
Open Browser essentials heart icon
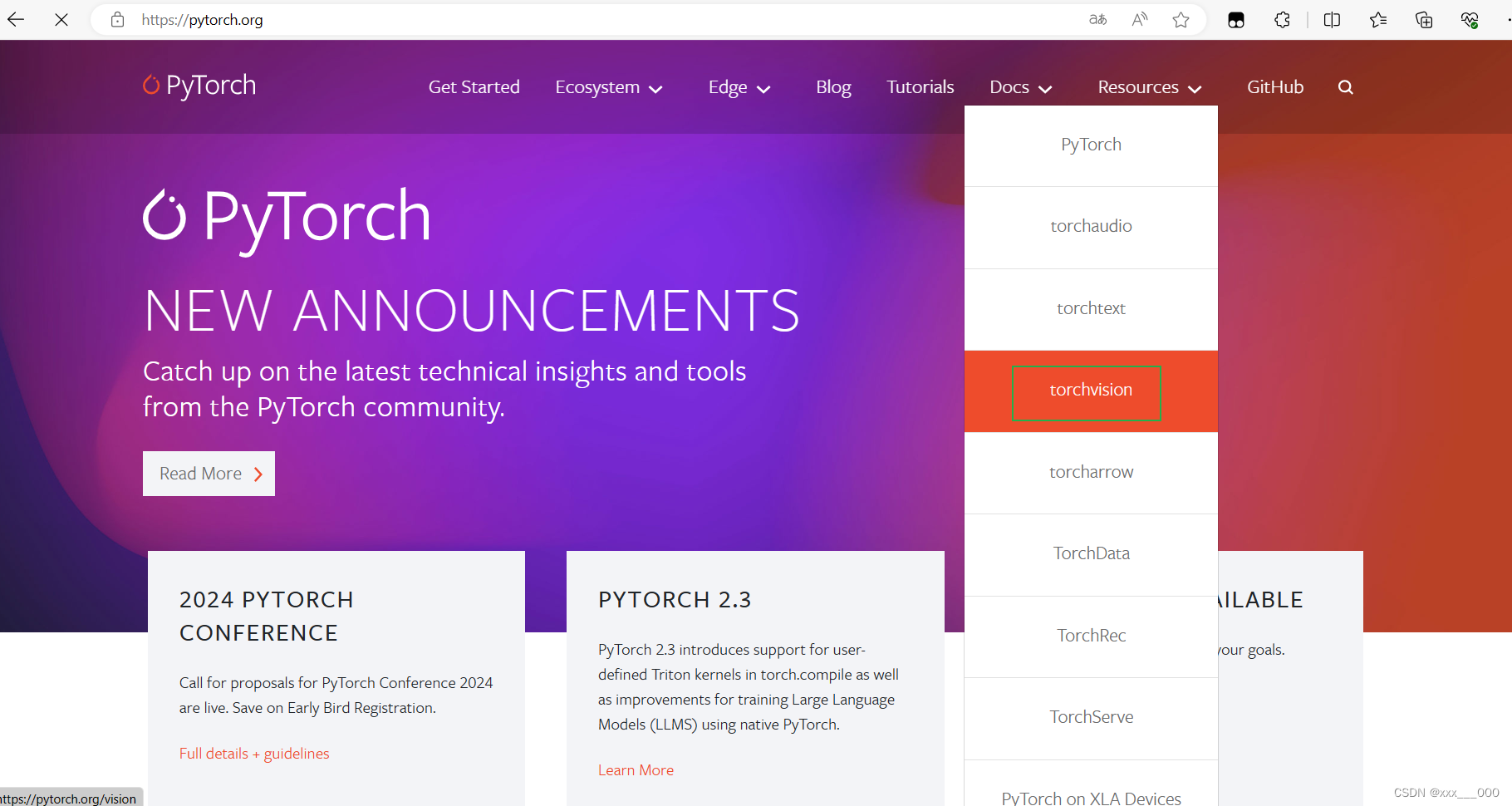(x=1469, y=19)
